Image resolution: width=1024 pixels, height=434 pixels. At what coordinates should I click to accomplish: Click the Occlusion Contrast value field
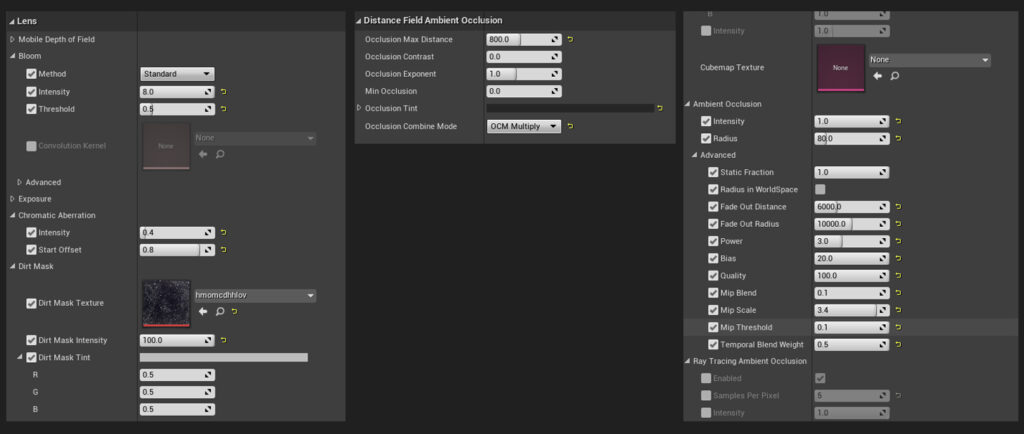(524, 57)
